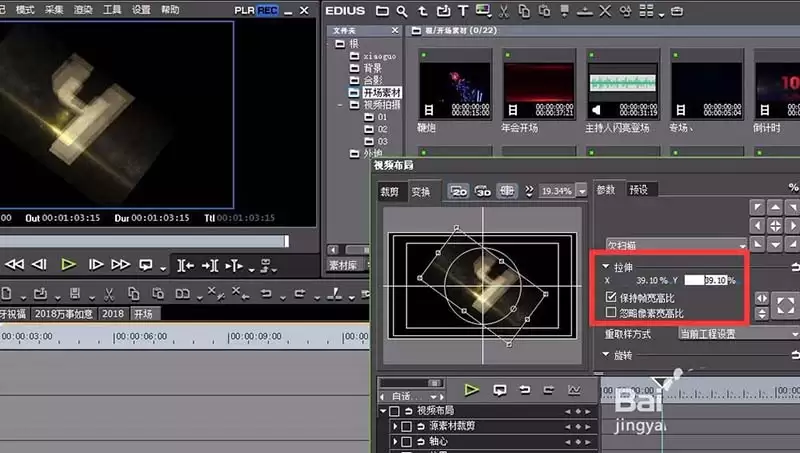Image resolution: width=800 pixels, height=453 pixels.
Task: Switch to the 裁剪 crop tab
Action: click(389, 192)
